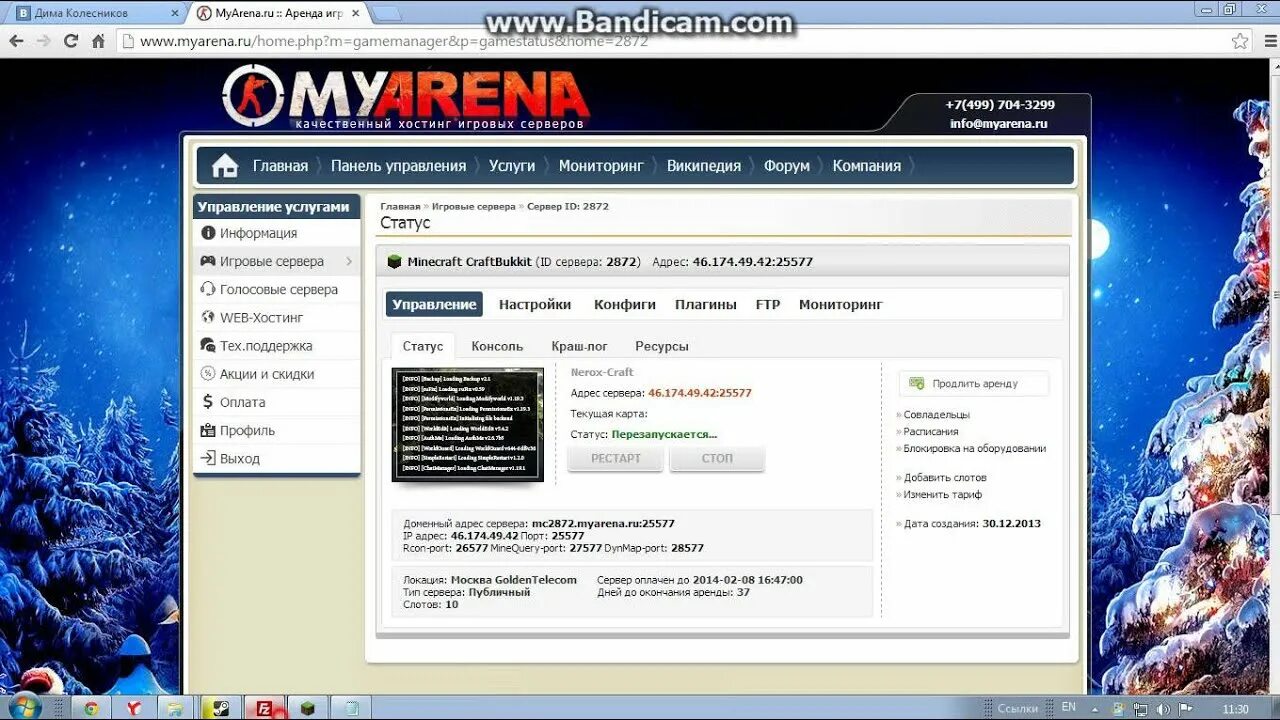Open the Услуги menu
The width and height of the screenshot is (1280, 720).
512,166
